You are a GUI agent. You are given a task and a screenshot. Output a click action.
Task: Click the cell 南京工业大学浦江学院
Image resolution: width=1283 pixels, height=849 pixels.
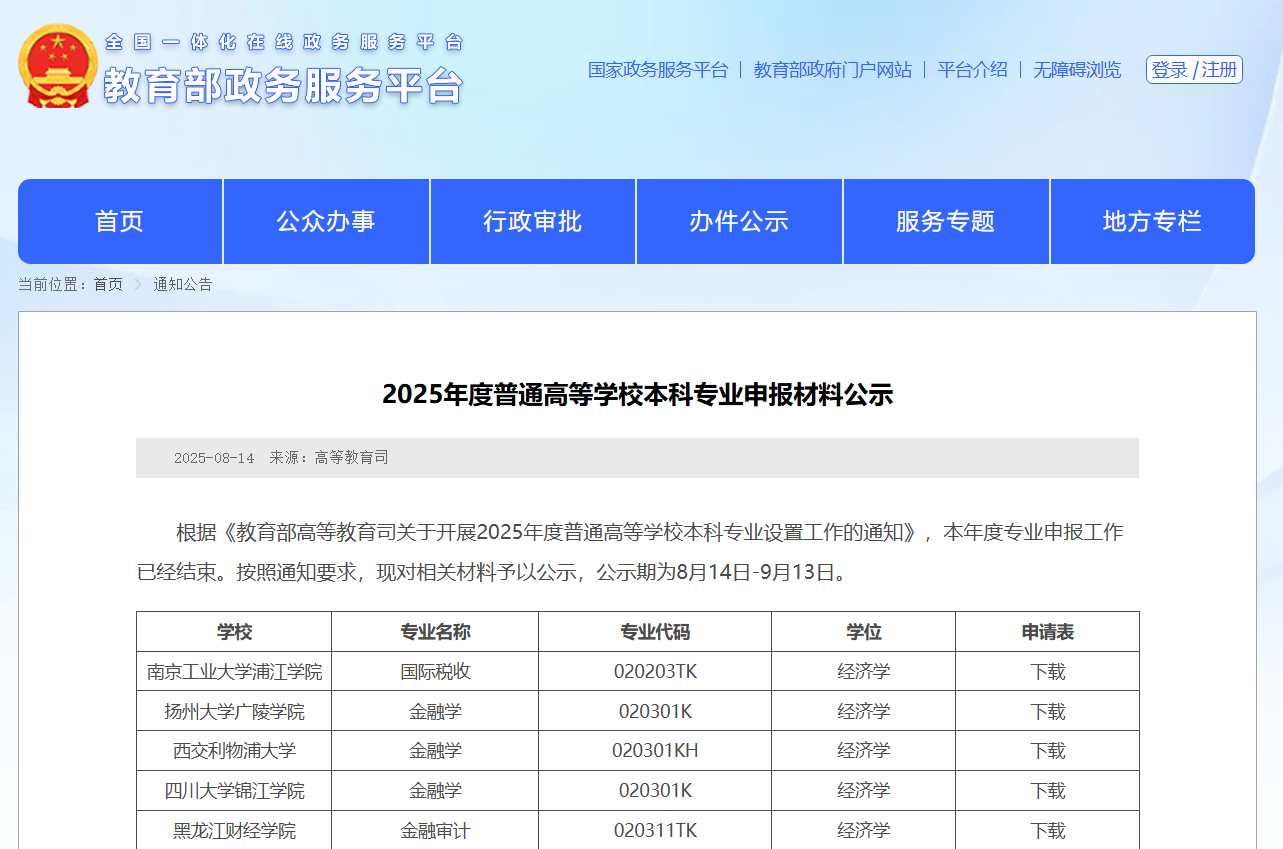(x=234, y=672)
